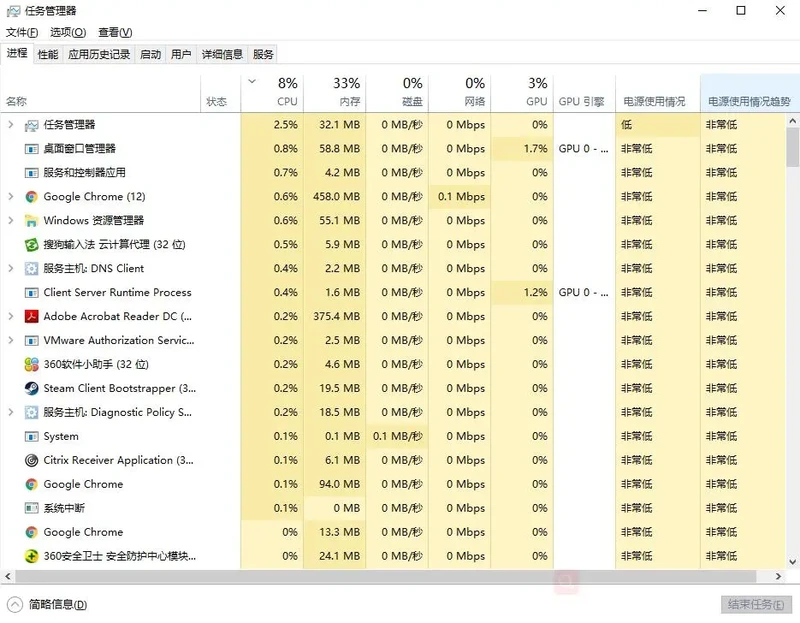Expand the VMware Authorization Service group
This screenshot has width=800, height=623.
click(x=10, y=340)
